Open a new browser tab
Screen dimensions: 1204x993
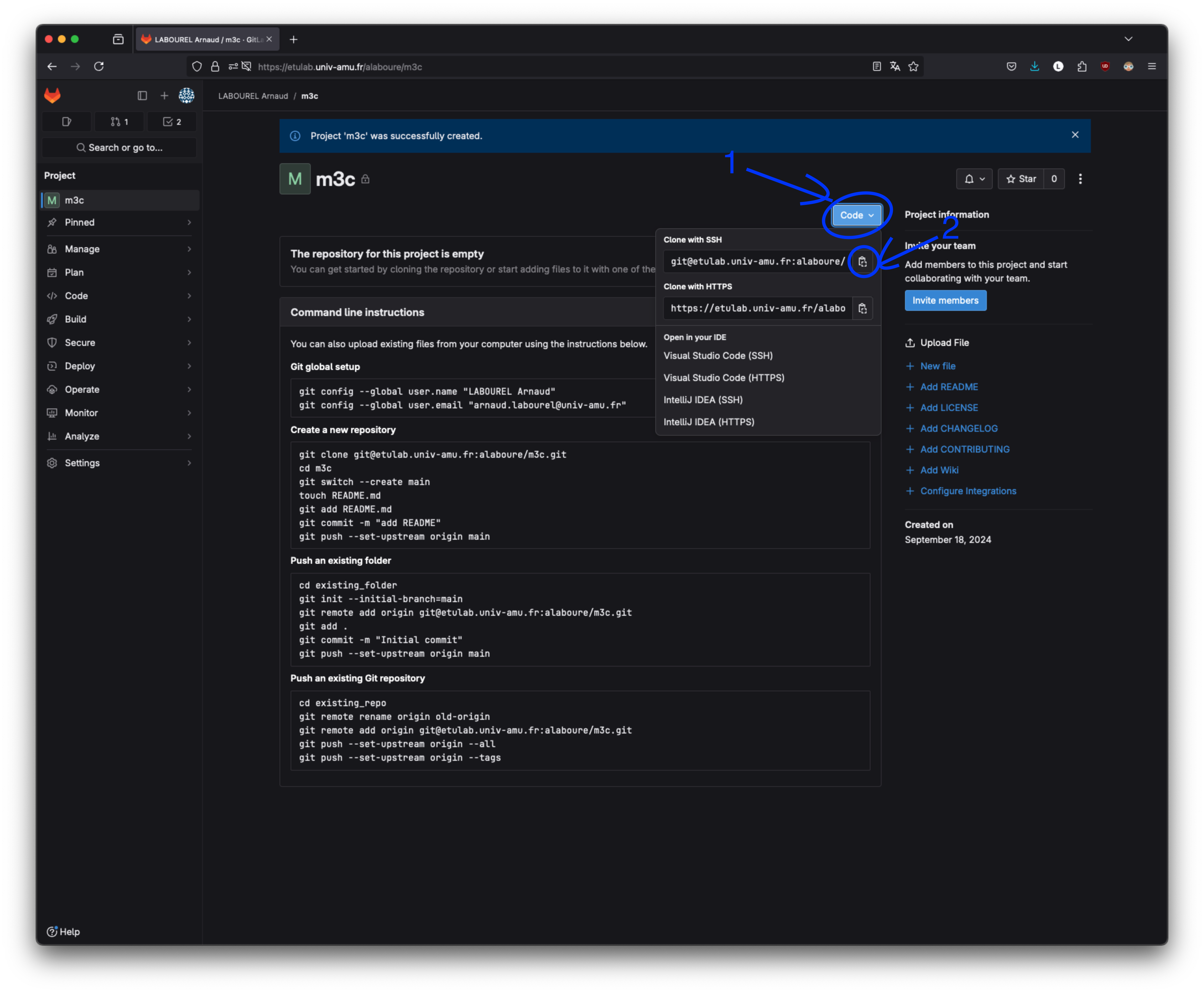[293, 39]
